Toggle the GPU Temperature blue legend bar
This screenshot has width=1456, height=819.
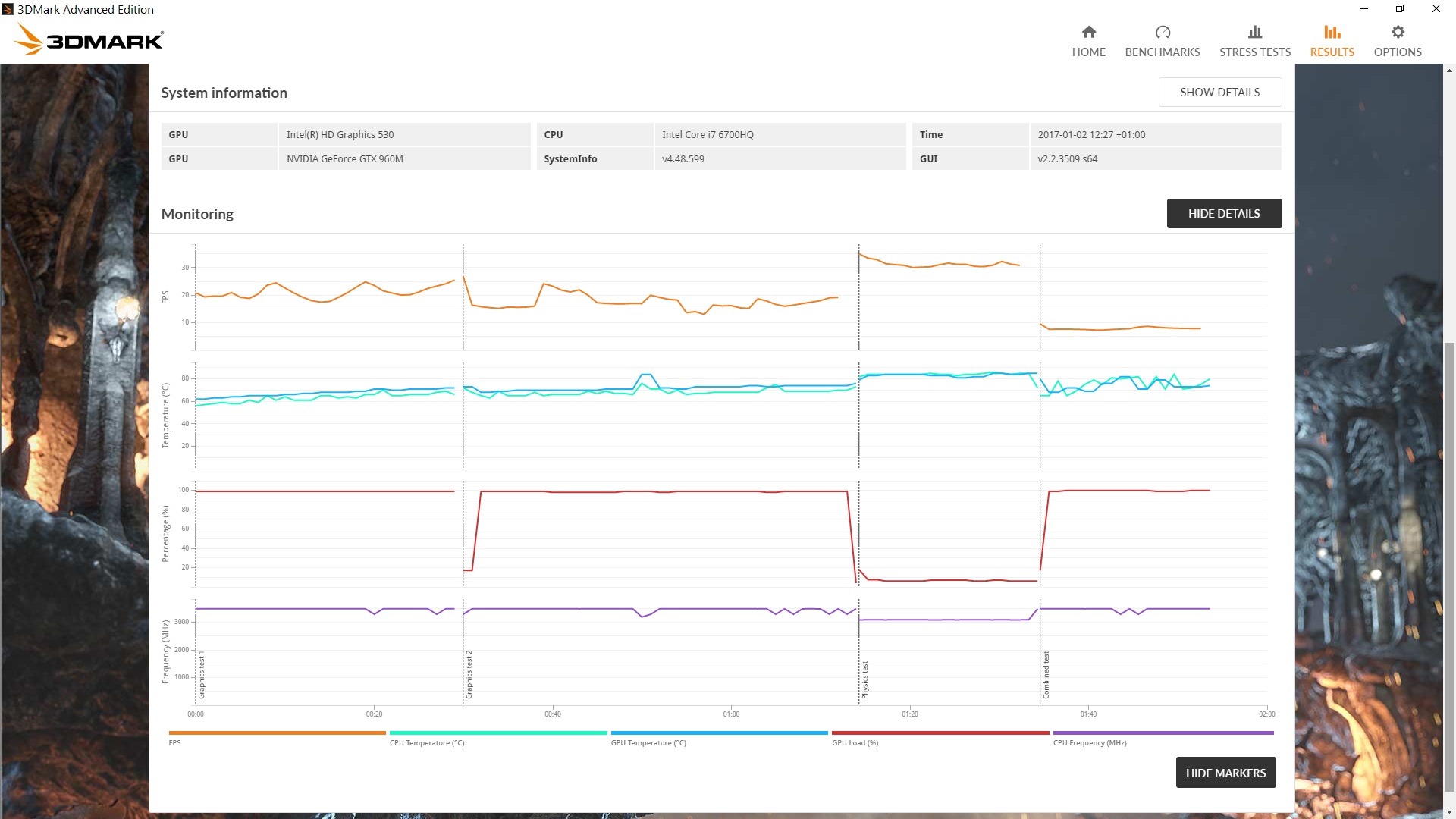[x=719, y=733]
